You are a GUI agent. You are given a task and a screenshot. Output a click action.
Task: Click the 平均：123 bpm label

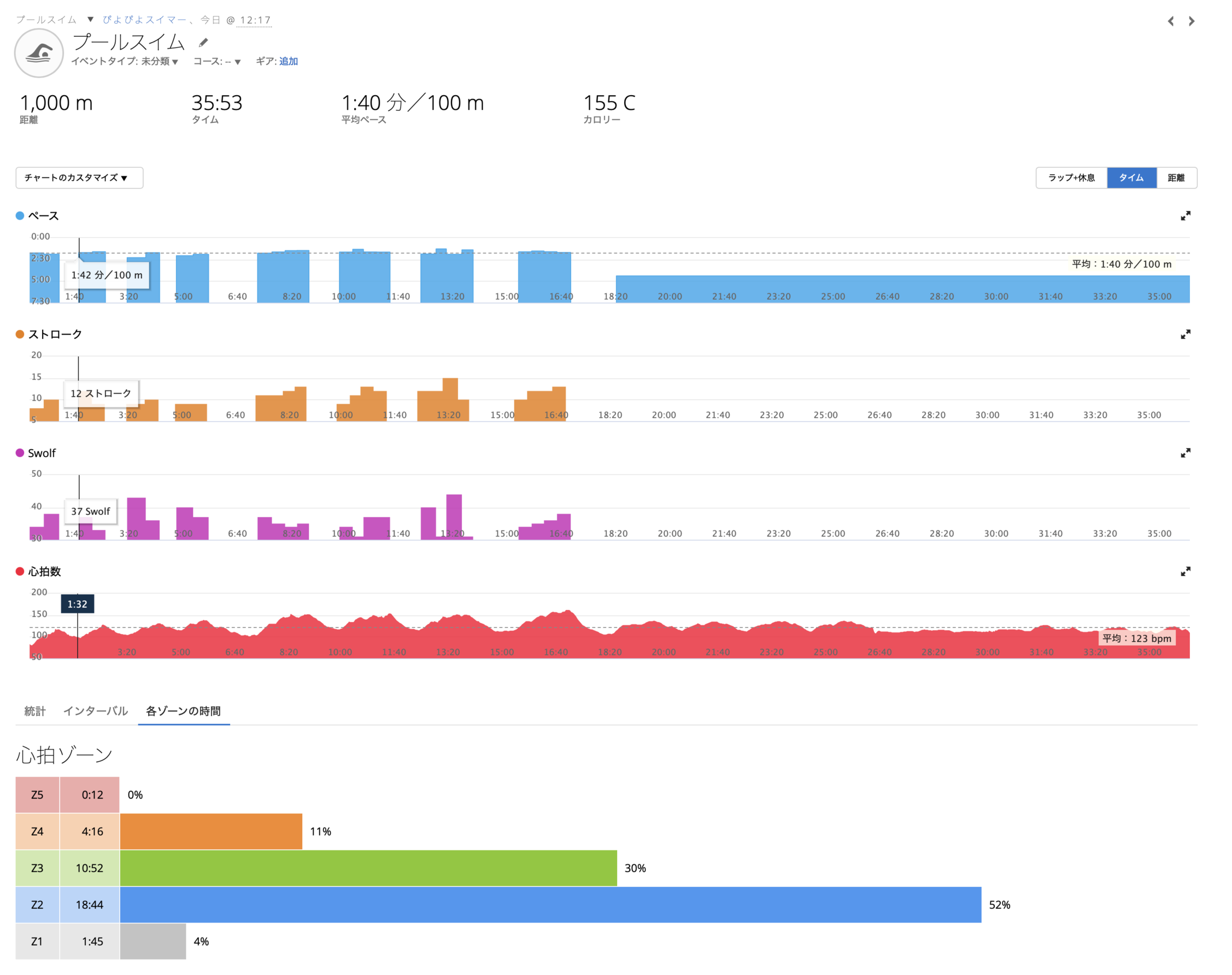1137,638
